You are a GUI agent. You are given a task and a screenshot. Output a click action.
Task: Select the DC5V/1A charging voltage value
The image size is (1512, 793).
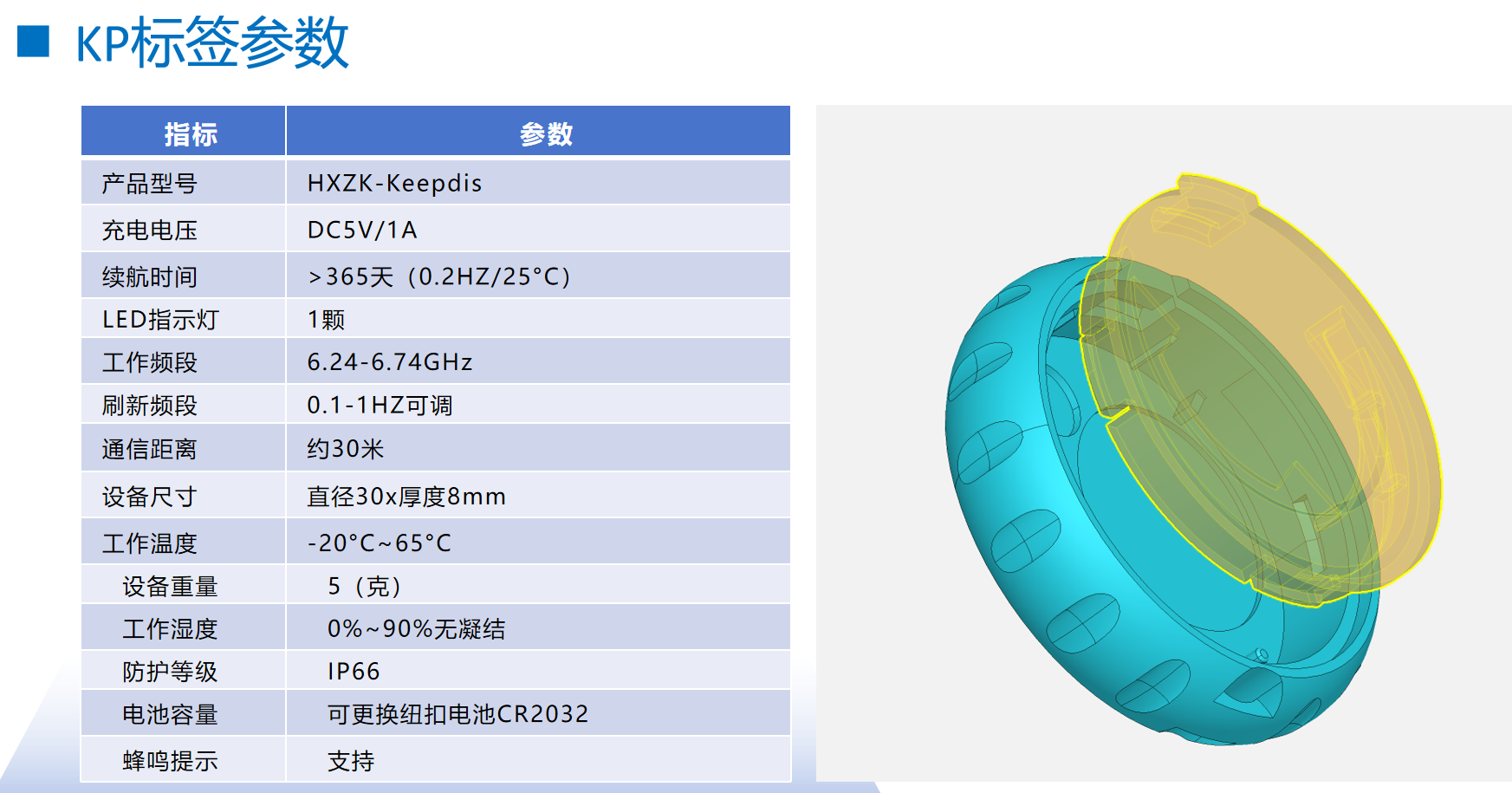tap(362, 231)
